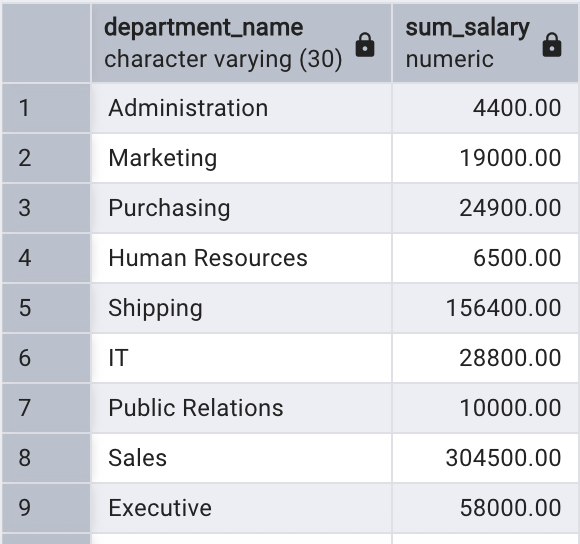Click the 10000.00 salary cell

[486, 408]
